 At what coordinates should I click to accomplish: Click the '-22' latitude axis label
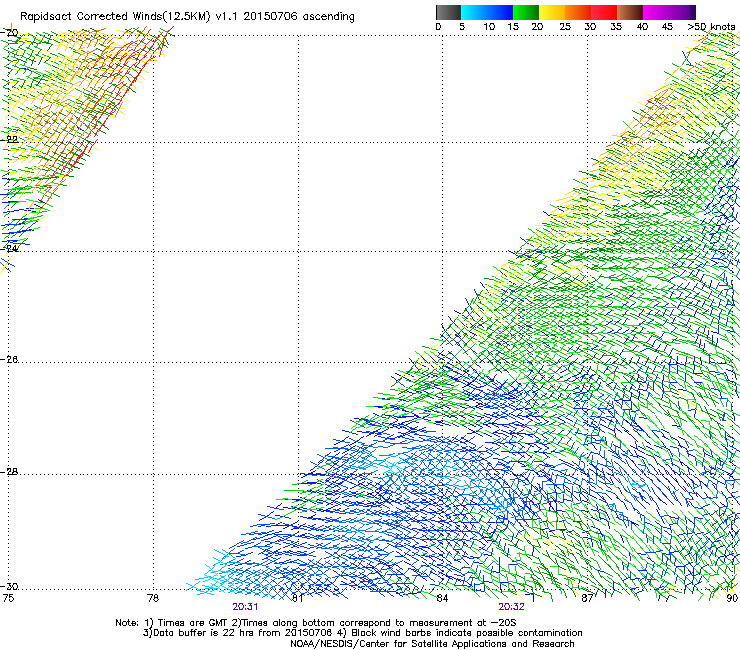point(10,139)
